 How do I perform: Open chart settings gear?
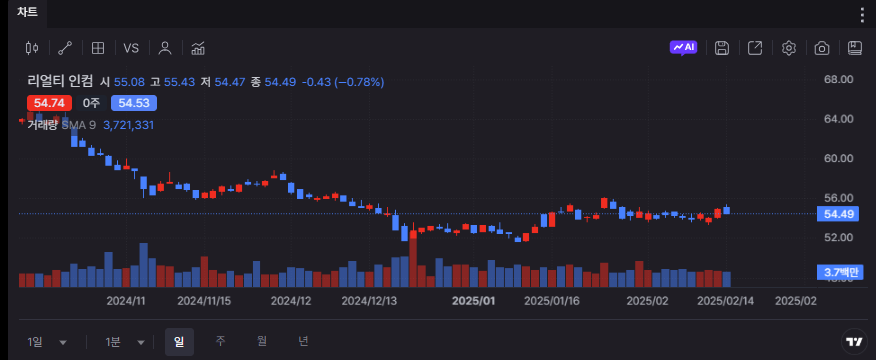pos(788,48)
